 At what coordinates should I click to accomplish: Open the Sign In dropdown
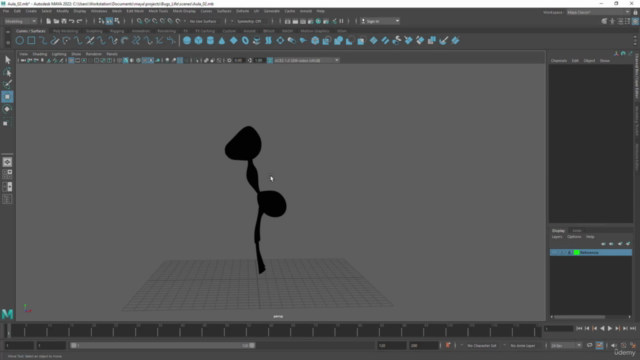(380, 21)
